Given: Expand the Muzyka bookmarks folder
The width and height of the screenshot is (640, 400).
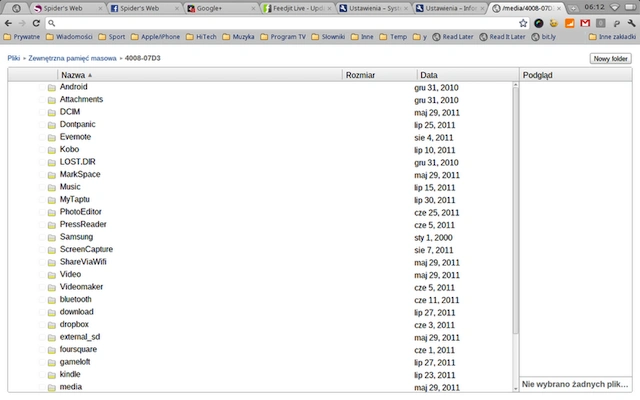Looking at the screenshot, I should 238,37.
